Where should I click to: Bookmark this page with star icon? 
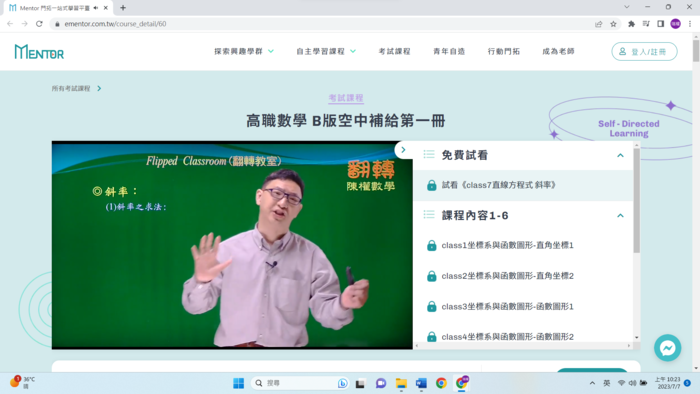pos(613,24)
